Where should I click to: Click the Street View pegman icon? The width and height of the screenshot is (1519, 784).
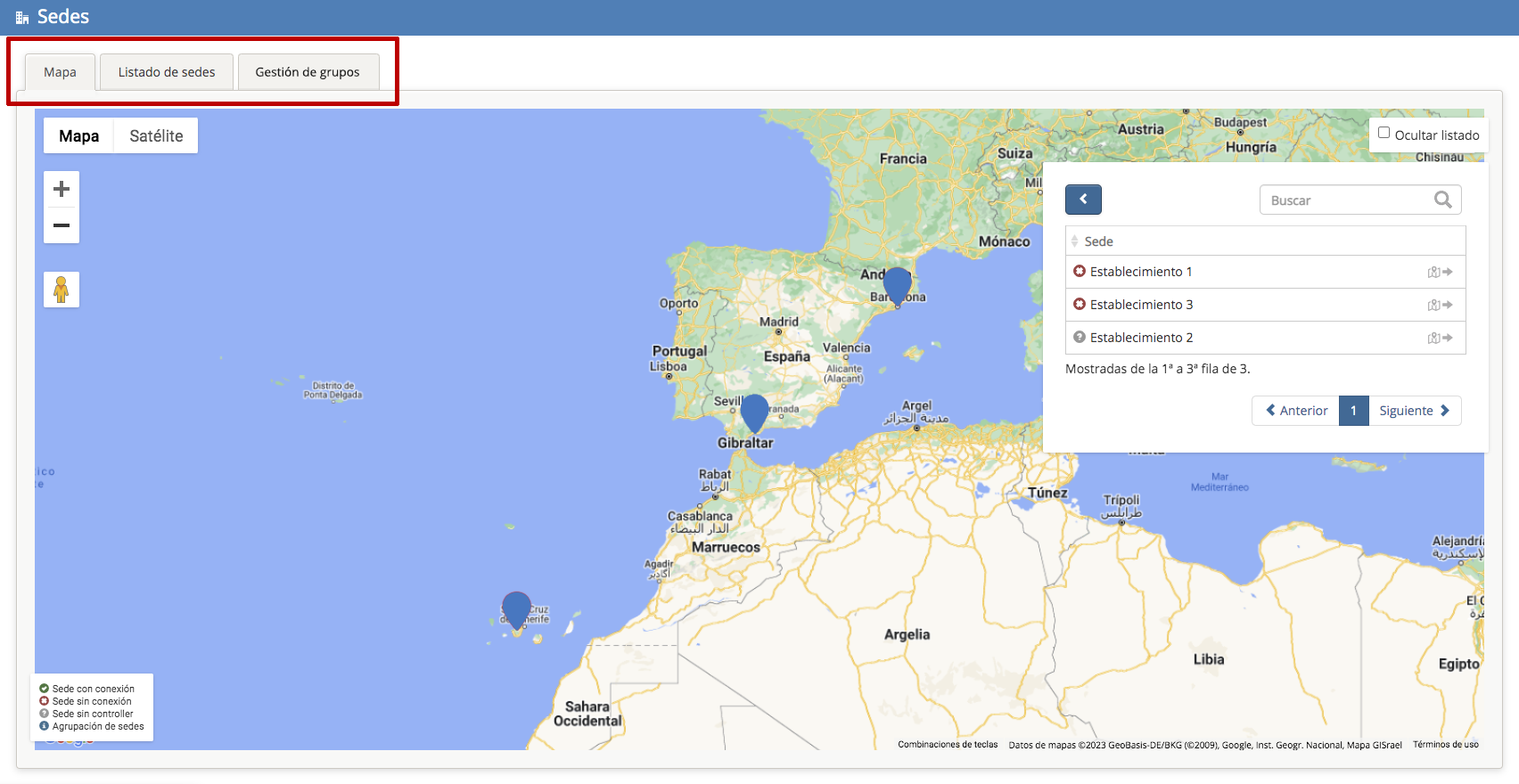coord(62,290)
